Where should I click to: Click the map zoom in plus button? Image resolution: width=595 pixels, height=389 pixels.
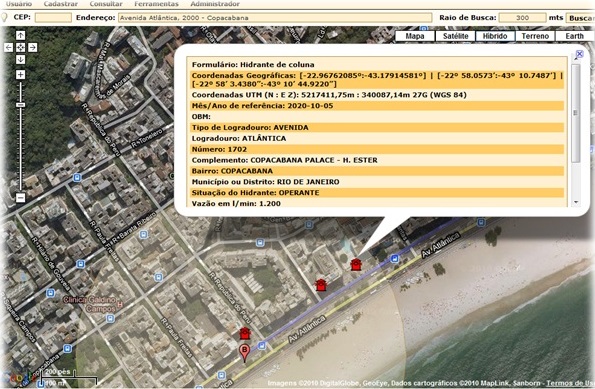(x=20, y=74)
